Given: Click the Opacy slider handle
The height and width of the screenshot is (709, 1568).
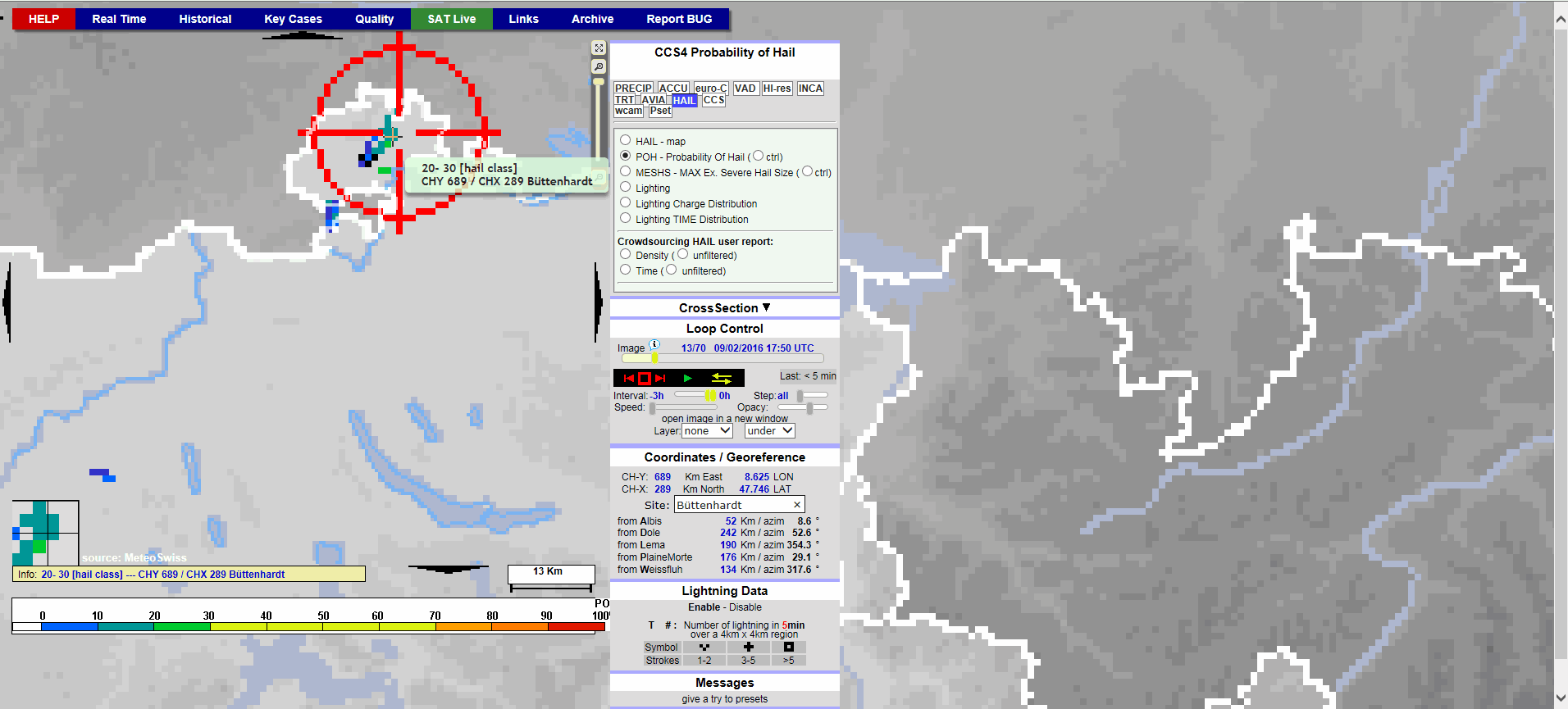Looking at the screenshot, I should (809, 407).
